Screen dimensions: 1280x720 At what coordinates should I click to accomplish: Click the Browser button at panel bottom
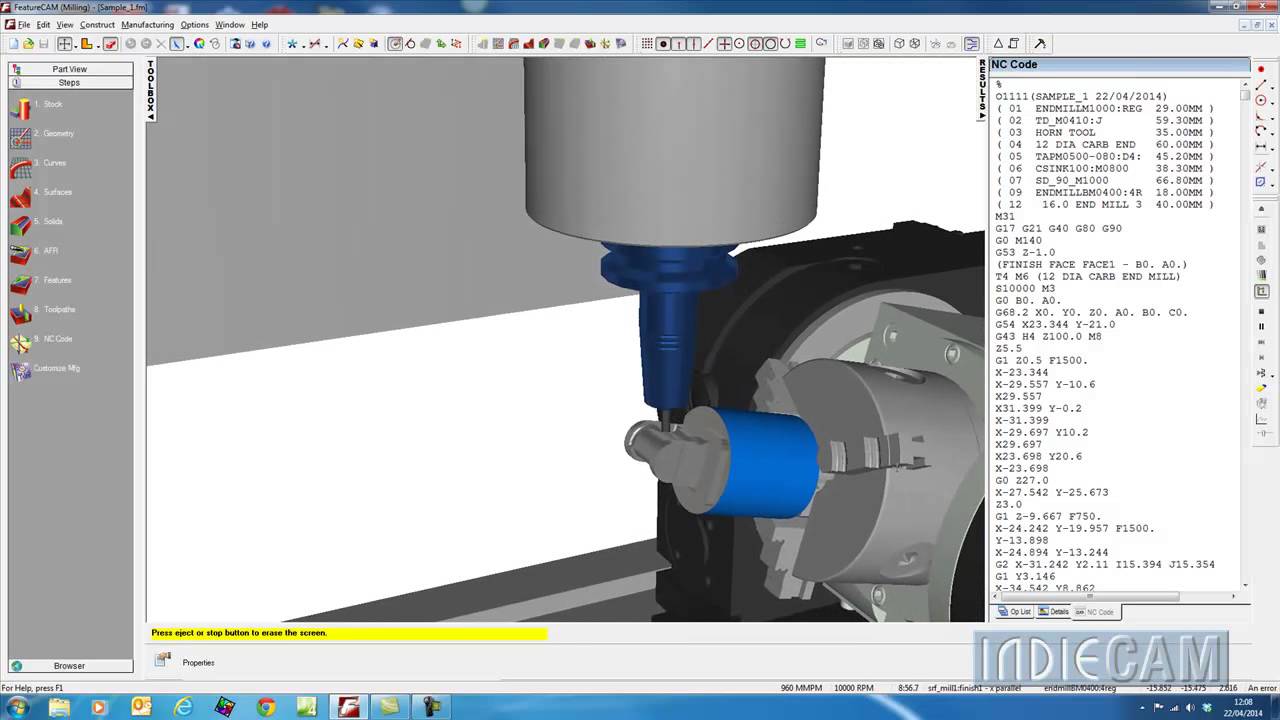pyautogui.click(x=70, y=666)
